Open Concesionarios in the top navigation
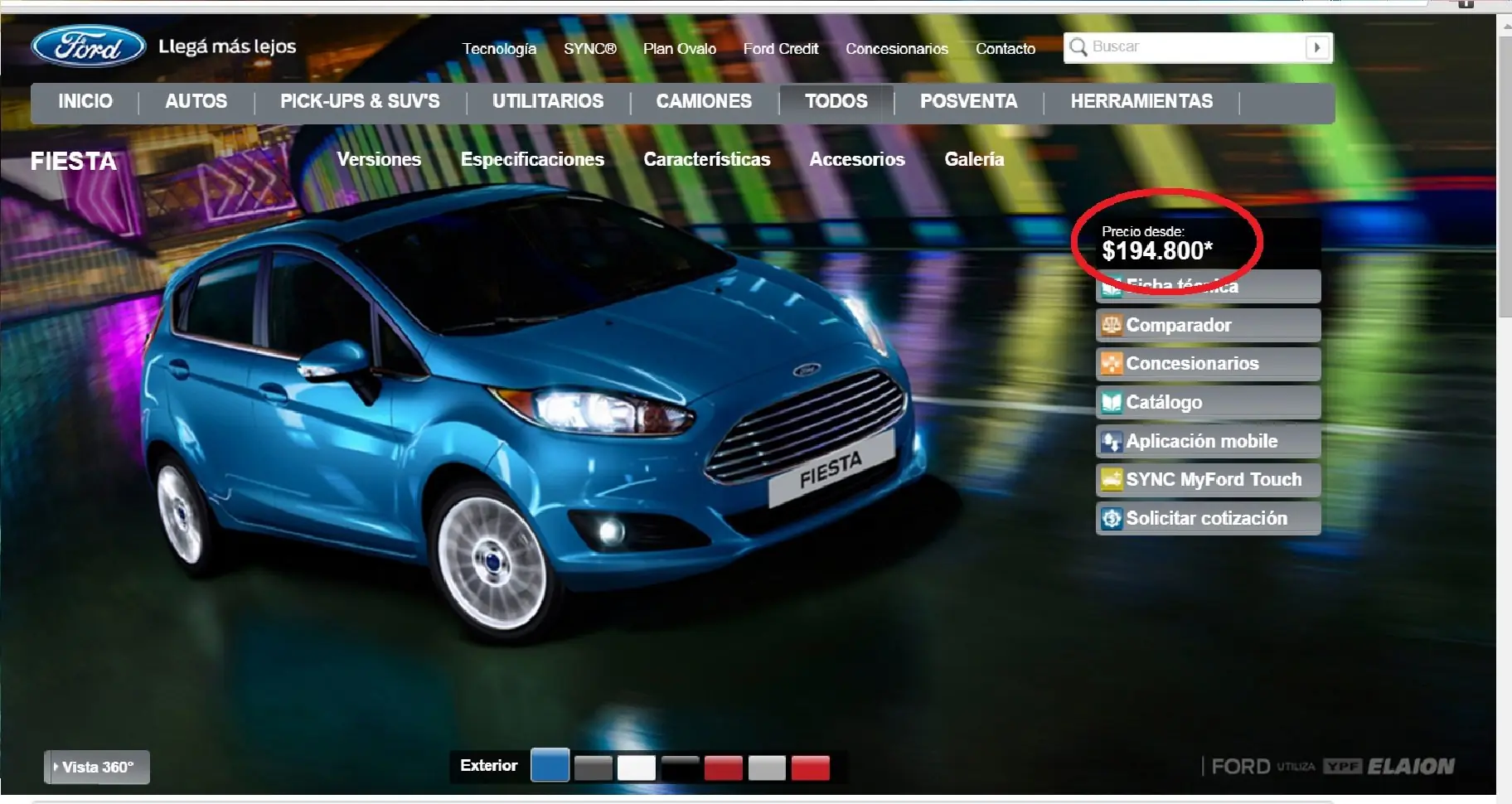 point(897,49)
